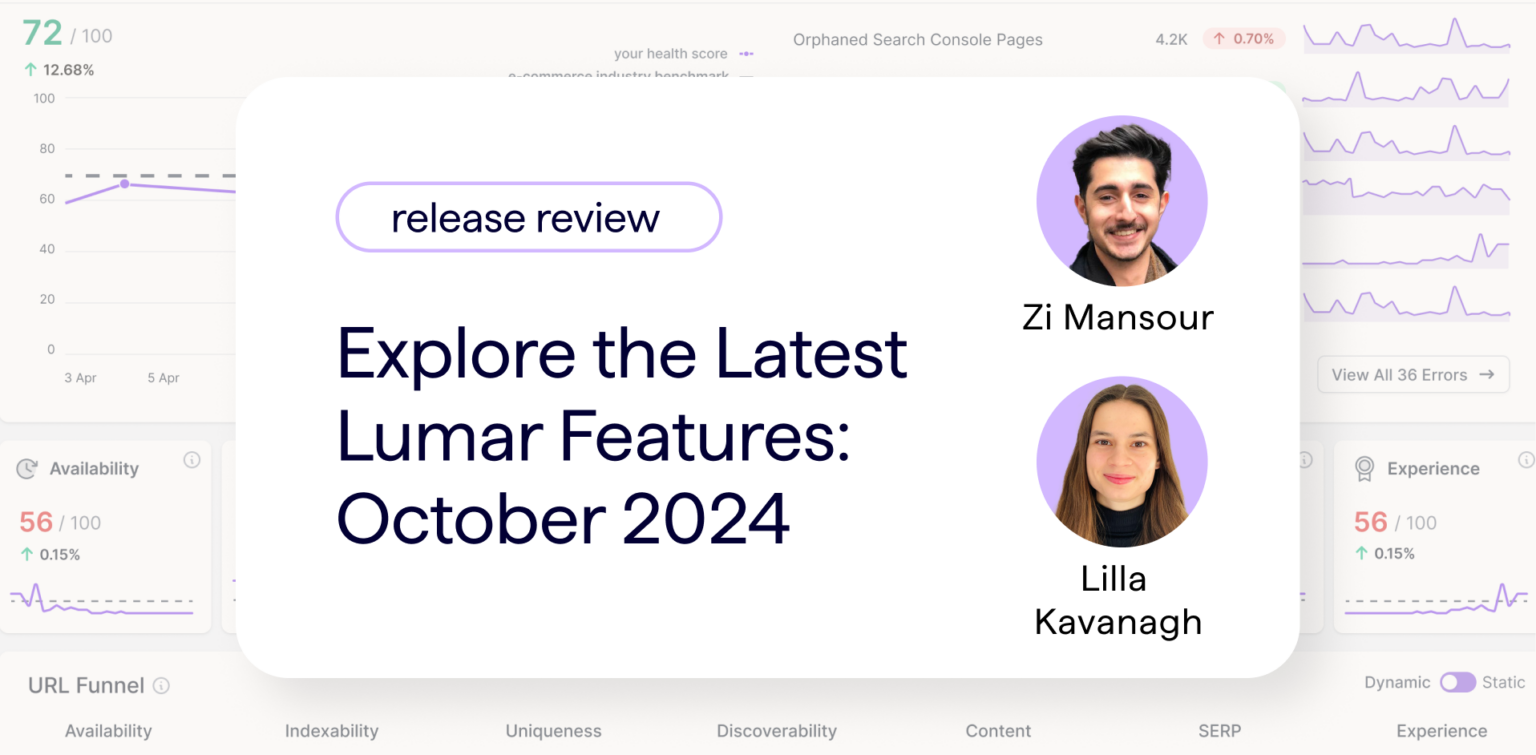Click the award icon beside Experience
This screenshot has width=1536, height=755.
click(1362, 468)
